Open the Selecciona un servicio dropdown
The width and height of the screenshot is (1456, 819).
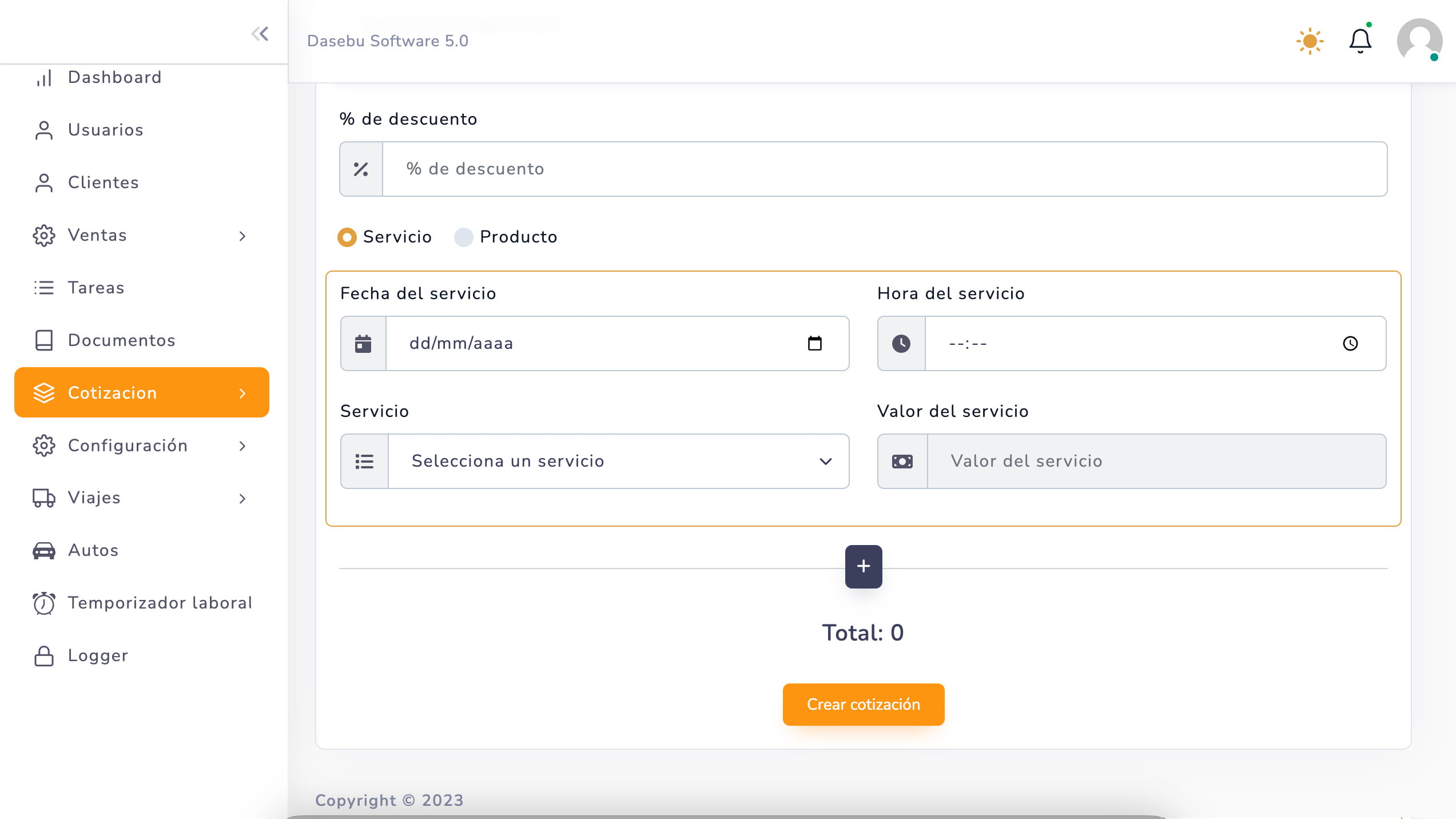click(x=619, y=462)
